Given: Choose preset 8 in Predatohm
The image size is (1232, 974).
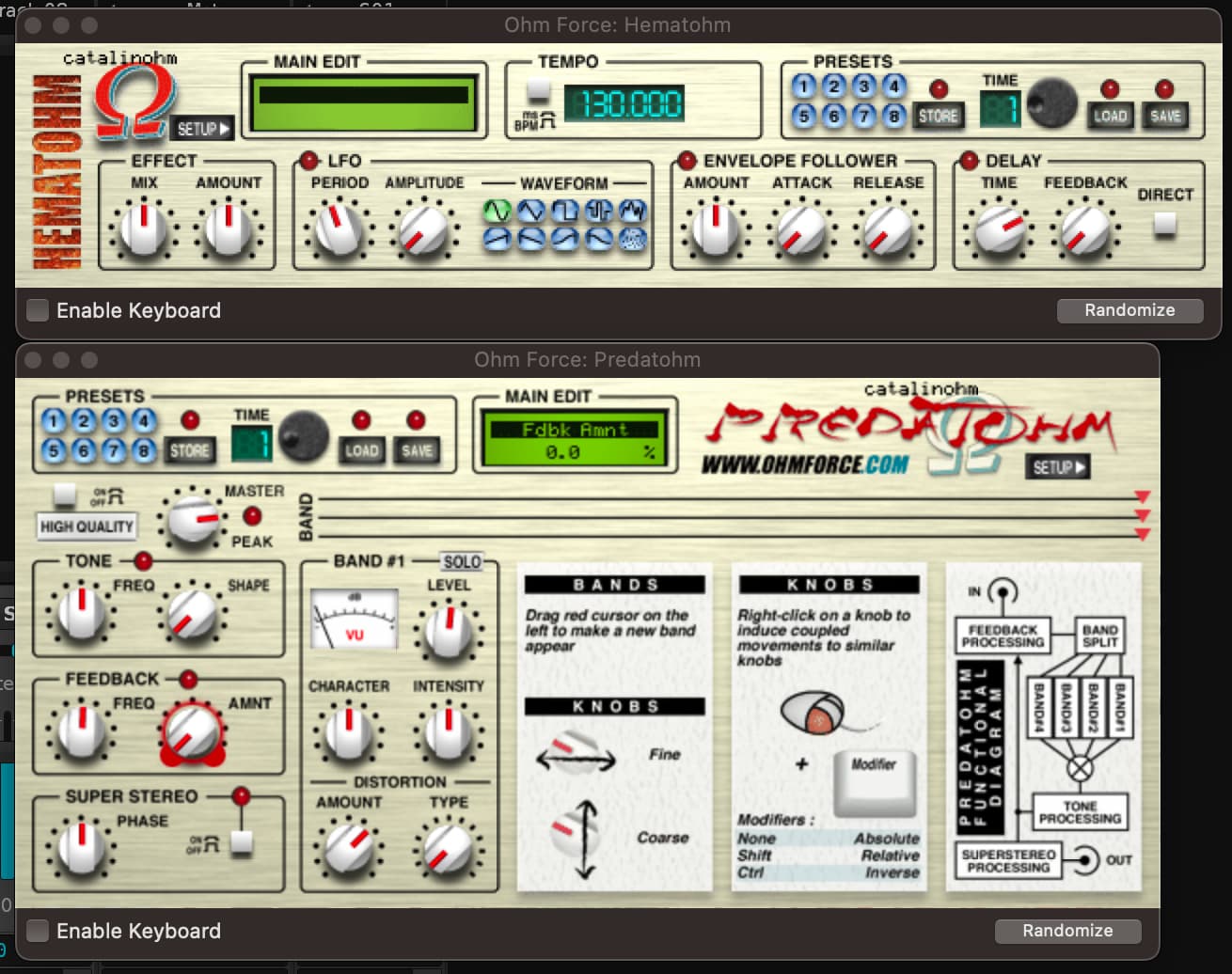Looking at the screenshot, I should (144, 450).
